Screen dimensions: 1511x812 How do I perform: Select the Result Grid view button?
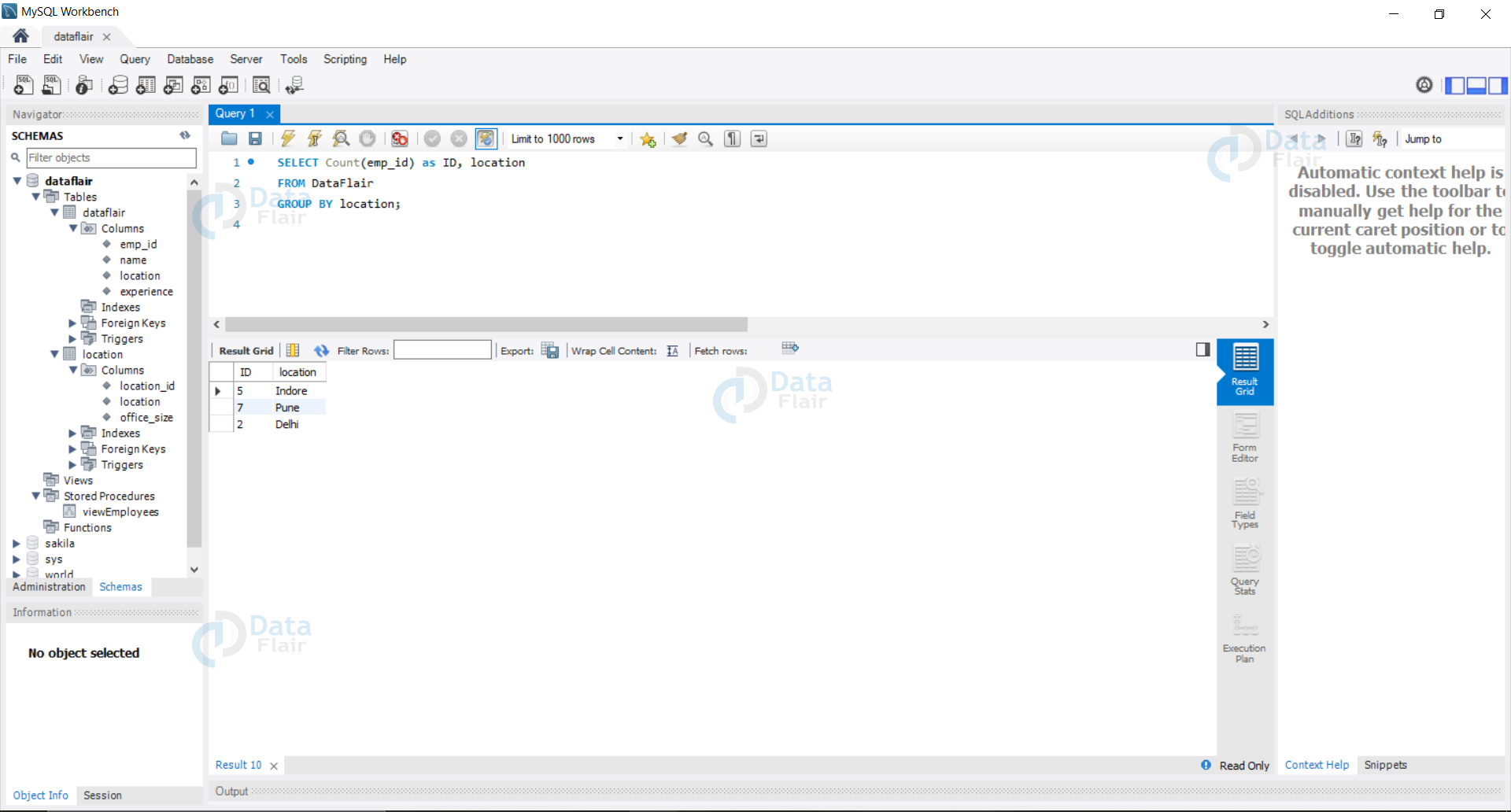pyautogui.click(x=1245, y=371)
